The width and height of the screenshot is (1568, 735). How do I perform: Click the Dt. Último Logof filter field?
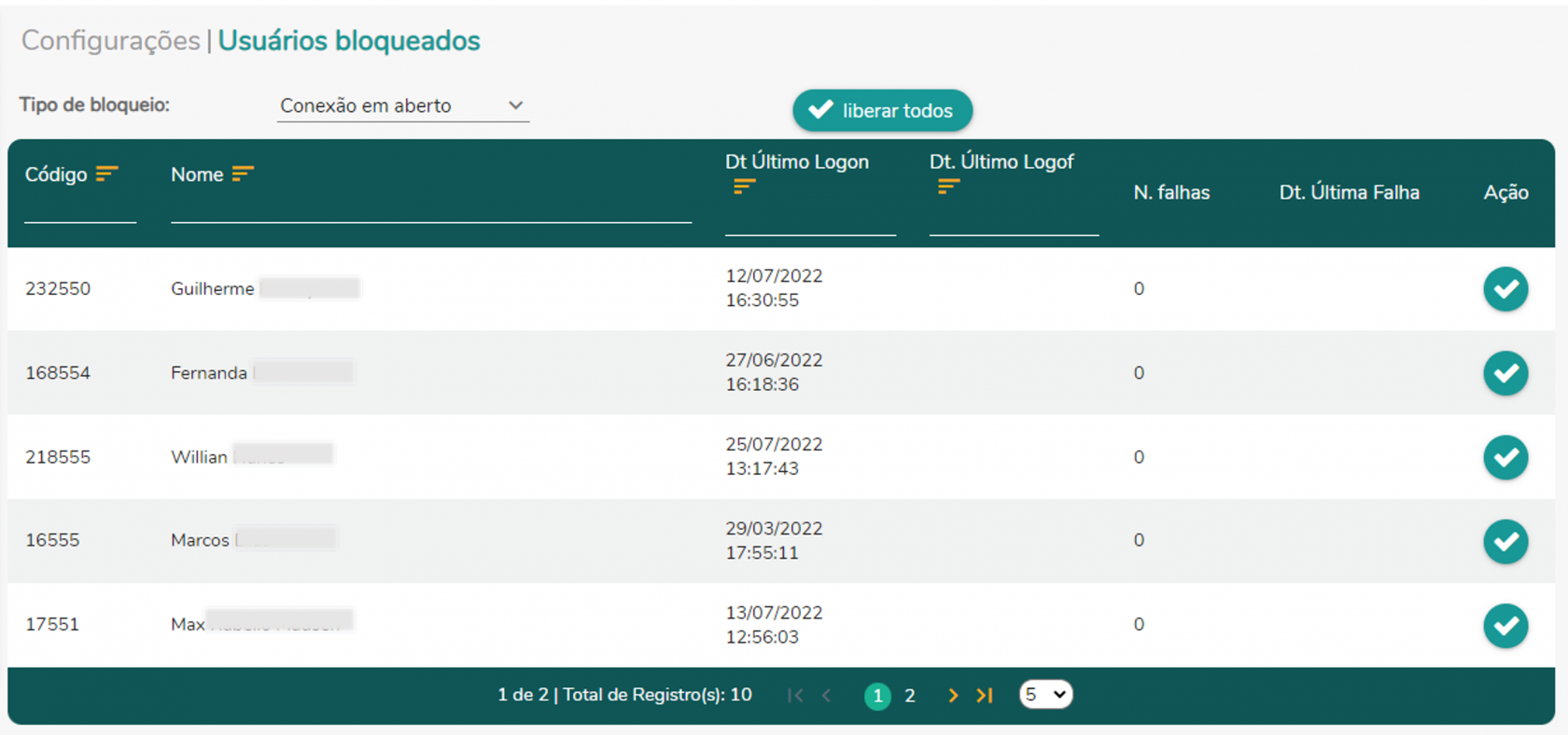[1014, 222]
